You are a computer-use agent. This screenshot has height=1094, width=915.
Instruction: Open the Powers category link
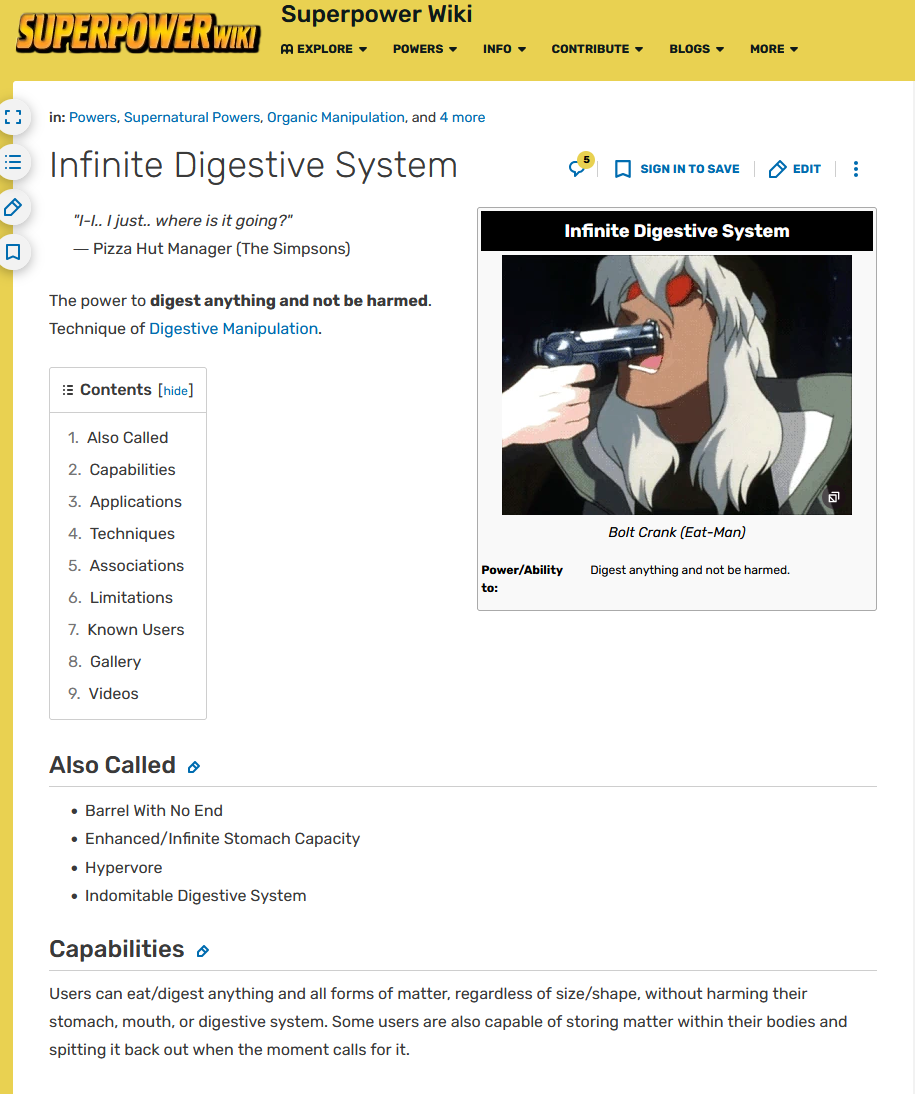pos(93,117)
